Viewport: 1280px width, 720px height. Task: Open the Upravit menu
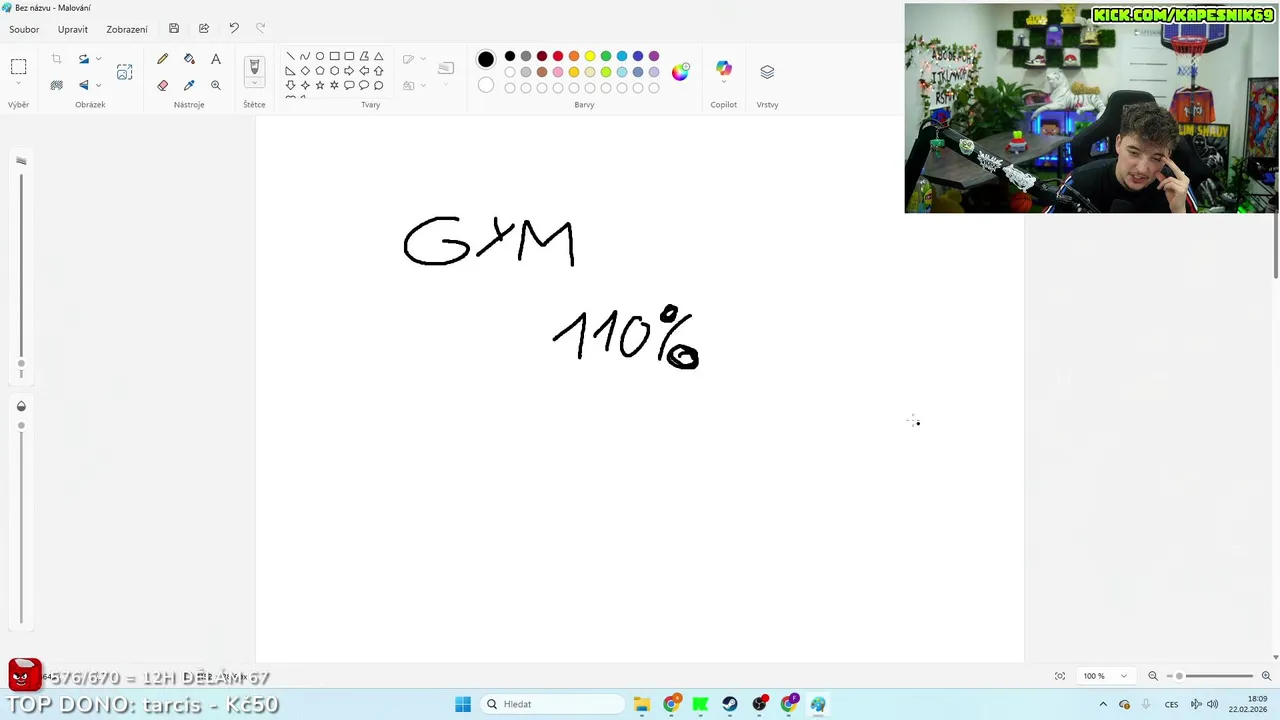(x=72, y=29)
